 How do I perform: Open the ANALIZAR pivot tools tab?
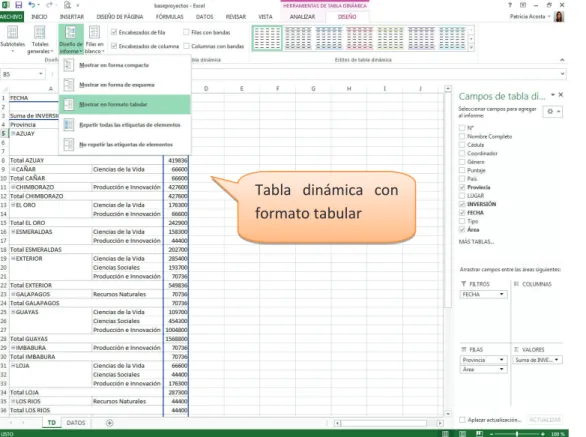coord(302,17)
